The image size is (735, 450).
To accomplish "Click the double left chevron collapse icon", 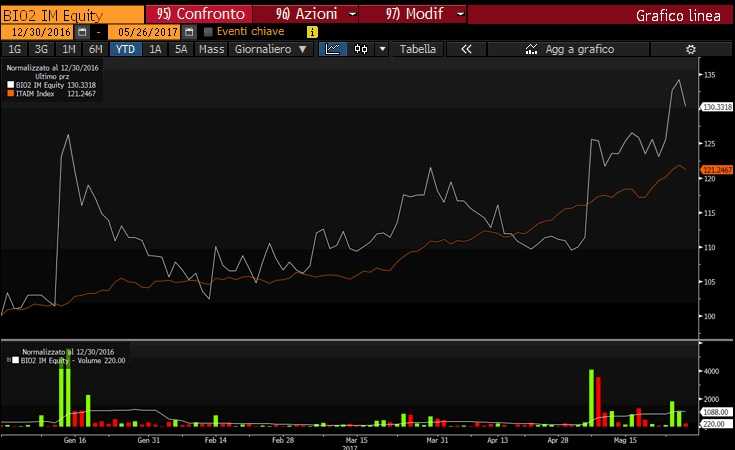I will (x=466, y=49).
